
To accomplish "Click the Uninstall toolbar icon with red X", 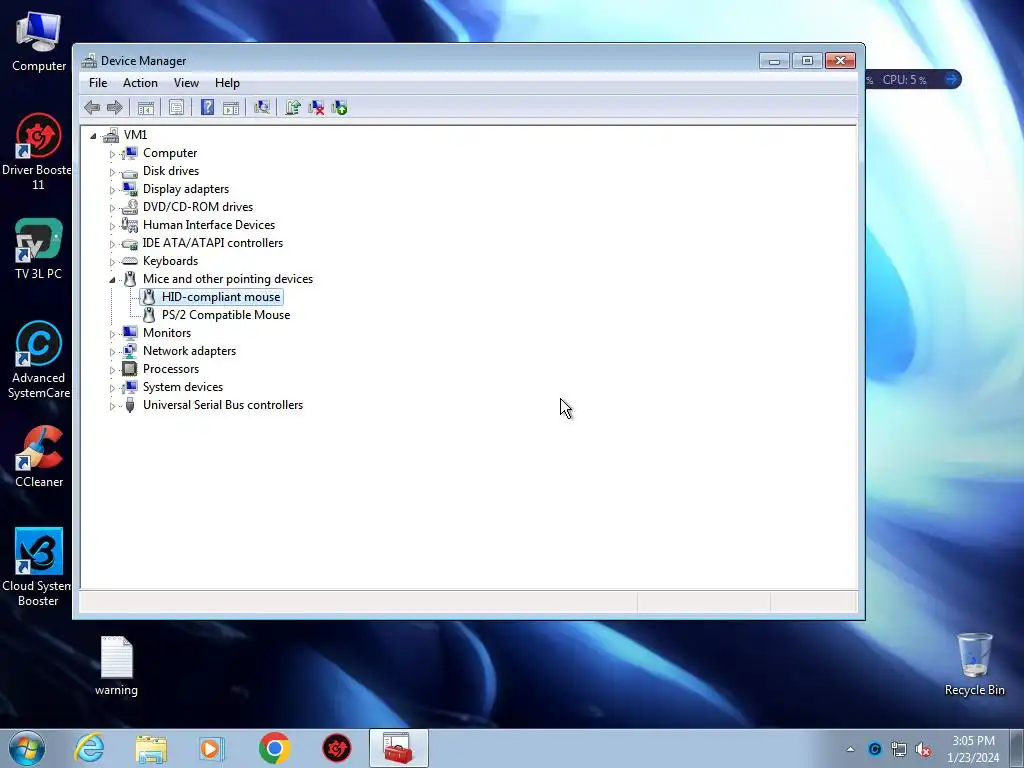I will 316,108.
